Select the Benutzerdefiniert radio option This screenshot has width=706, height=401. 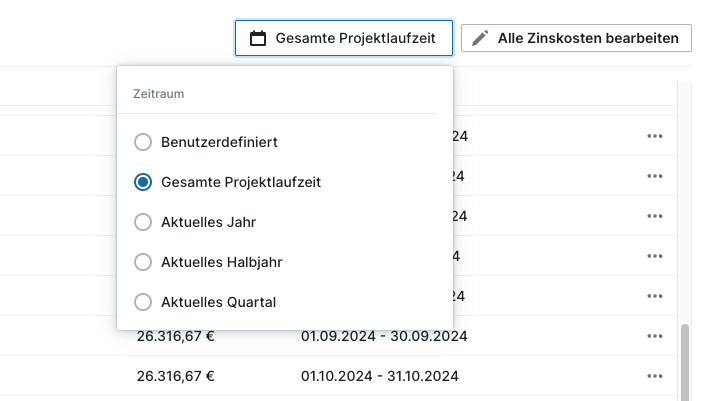143,142
